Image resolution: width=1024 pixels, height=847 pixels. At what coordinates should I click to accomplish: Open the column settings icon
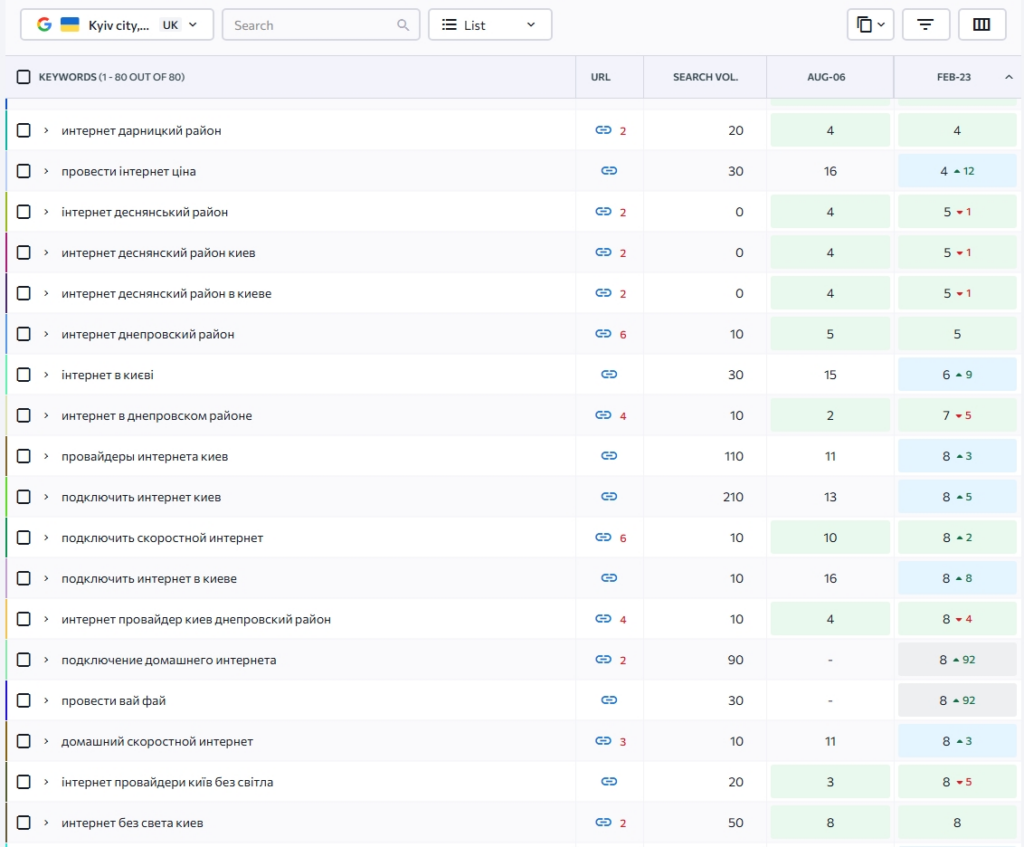[982, 25]
